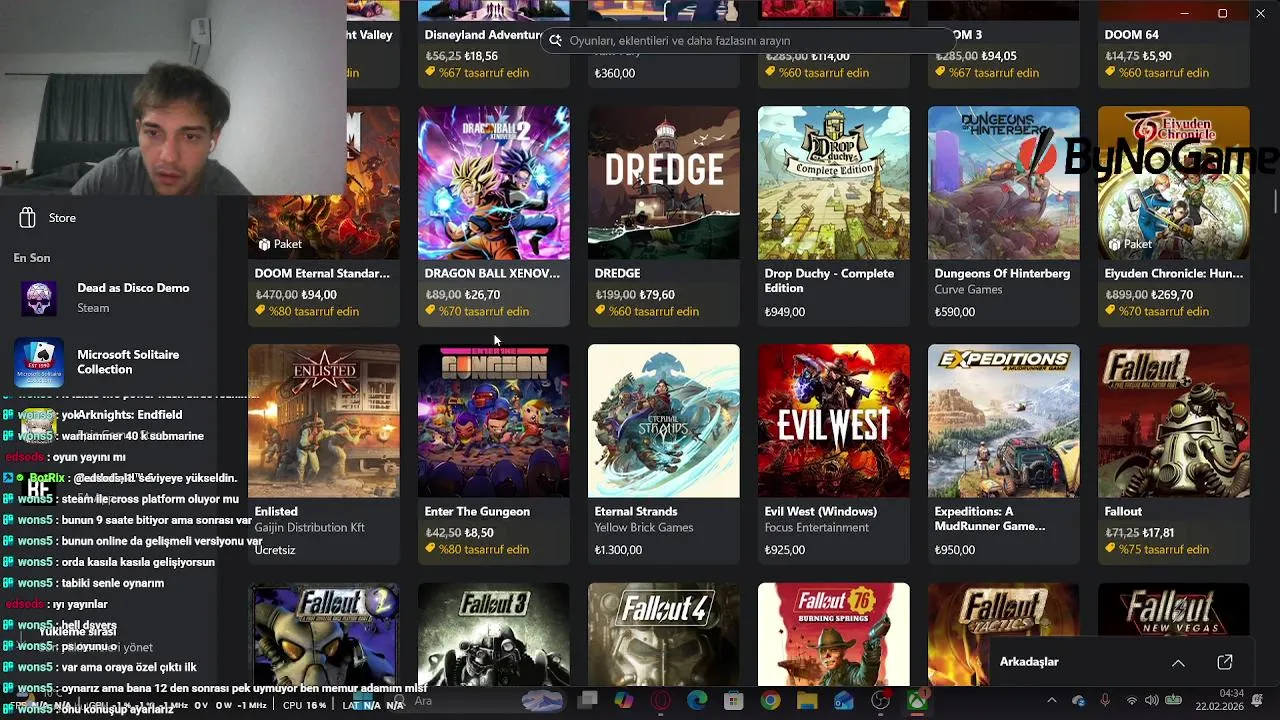Open Google Chrome from taskbar
The image size is (1280, 720).
click(x=770, y=701)
